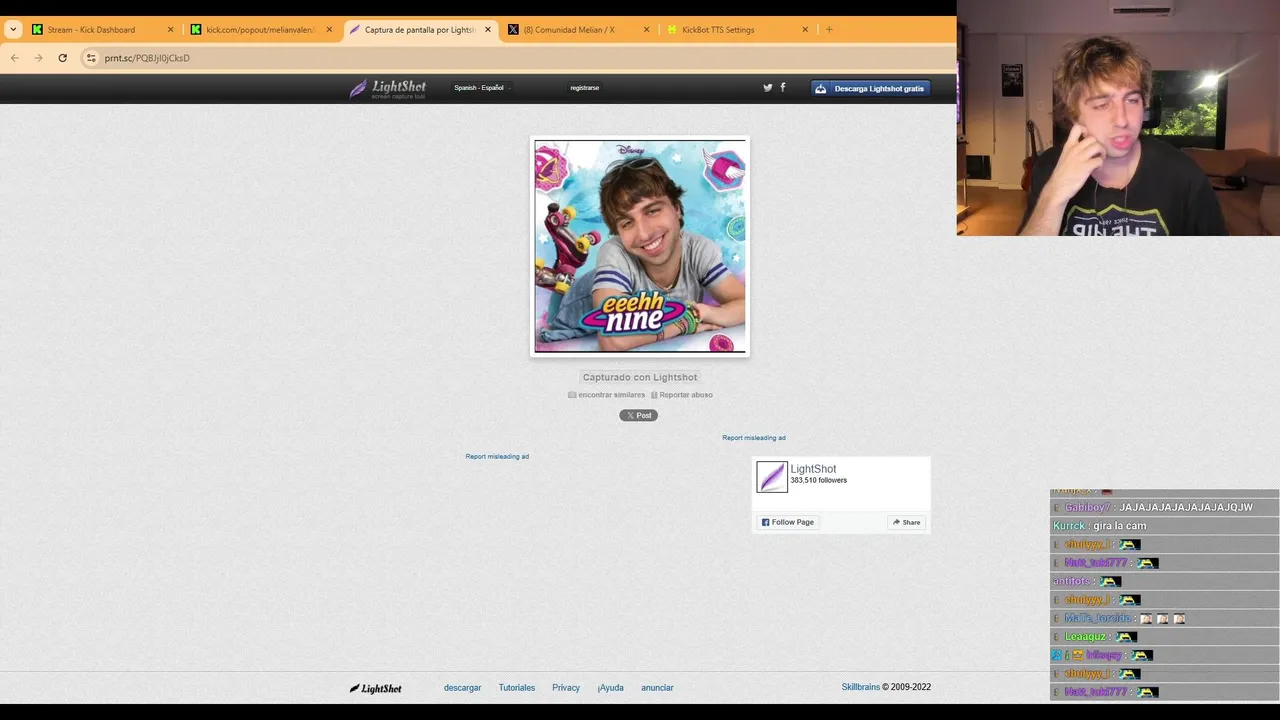This screenshot has height=720, width=1280.
Task: Click the Facebook Follow Page button
Action: [x=788, y=522]
